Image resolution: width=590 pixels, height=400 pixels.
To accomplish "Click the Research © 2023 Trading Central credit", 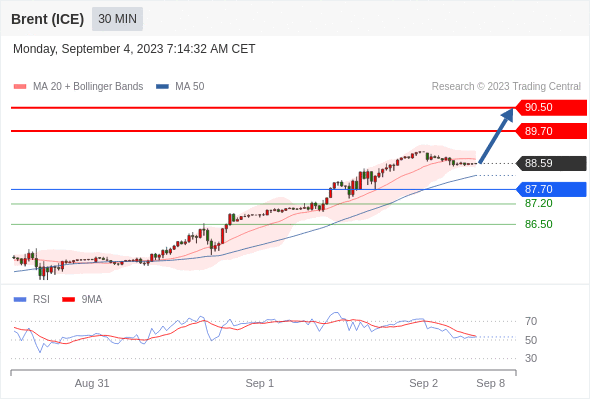I will pyautogui.click(x=506, y=87).
